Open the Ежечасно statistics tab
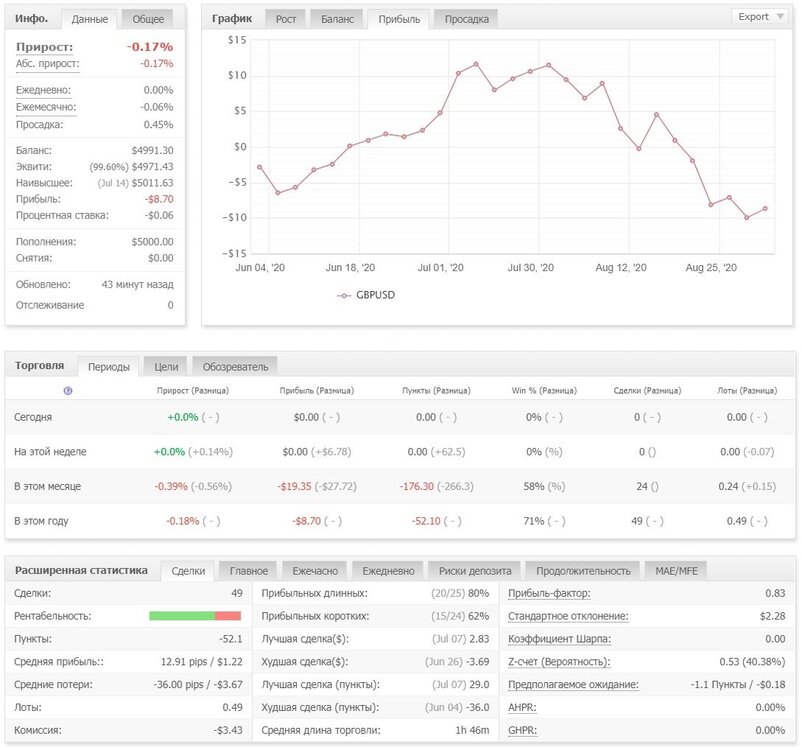802x750 pixels. pyautogui.click(x=315, y=571)
